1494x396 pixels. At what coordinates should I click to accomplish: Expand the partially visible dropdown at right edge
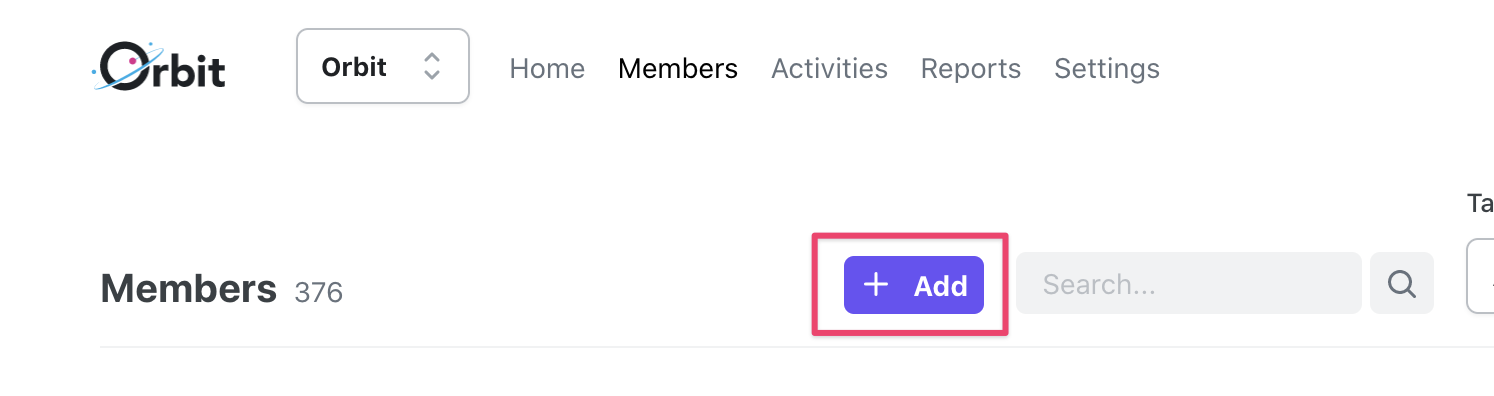(x=1480, y=276)
